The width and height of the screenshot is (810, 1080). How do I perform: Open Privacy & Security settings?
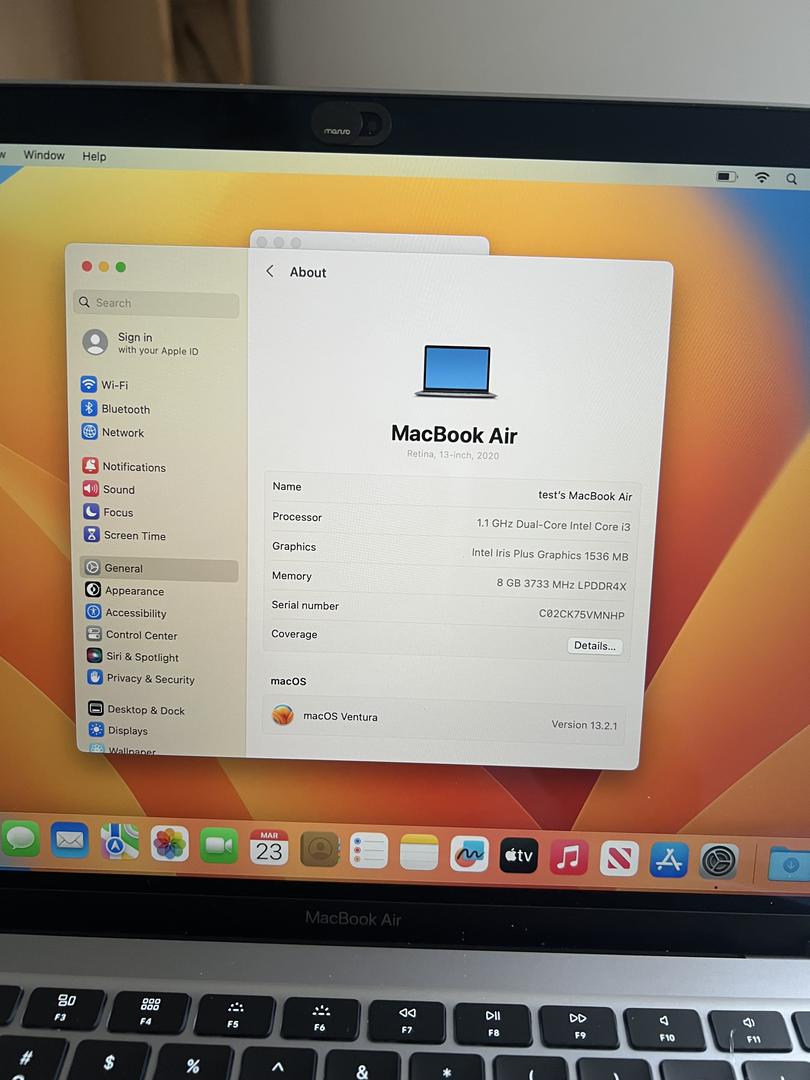click(141, 678)
